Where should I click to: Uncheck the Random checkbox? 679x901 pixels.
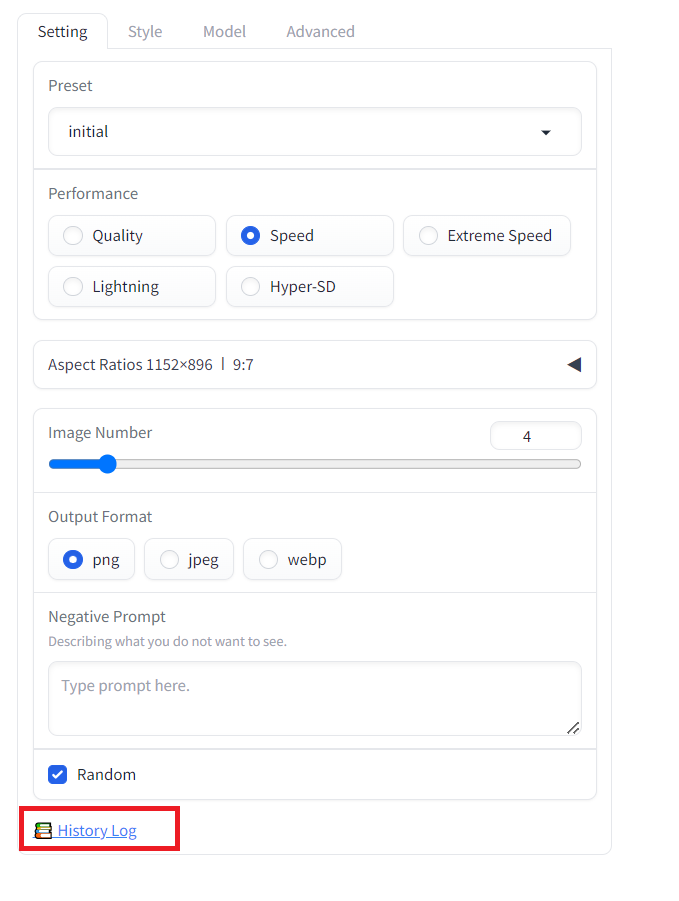[57, 775]
